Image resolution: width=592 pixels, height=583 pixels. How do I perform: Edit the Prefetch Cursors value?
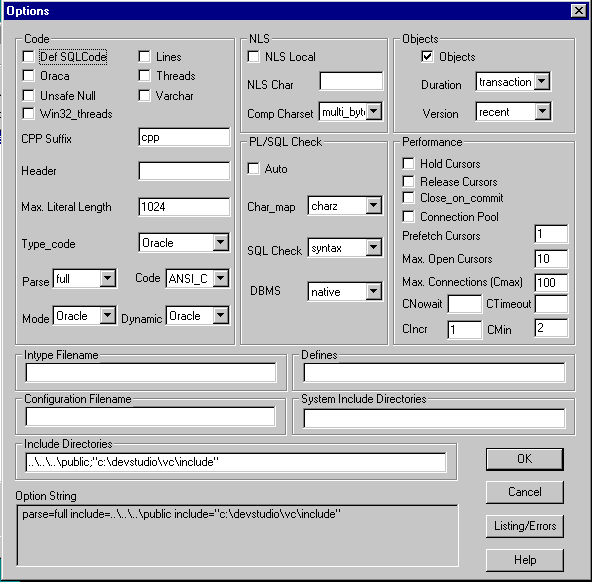click(551, 234)
